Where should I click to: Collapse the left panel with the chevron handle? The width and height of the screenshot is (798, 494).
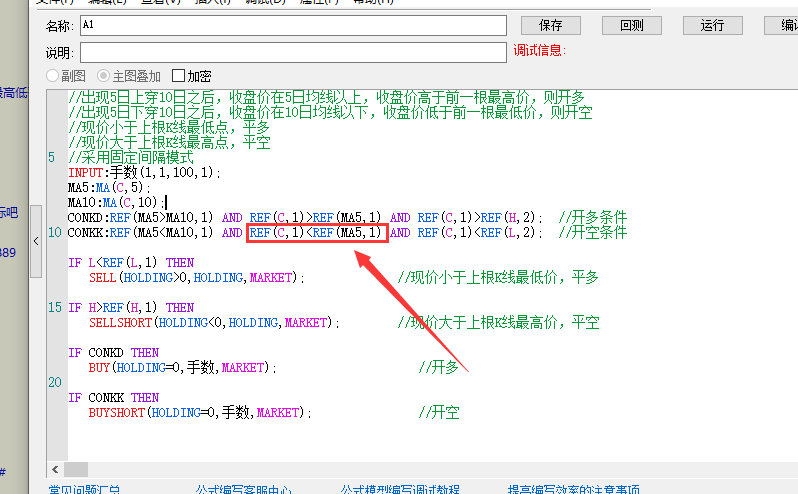36,241
